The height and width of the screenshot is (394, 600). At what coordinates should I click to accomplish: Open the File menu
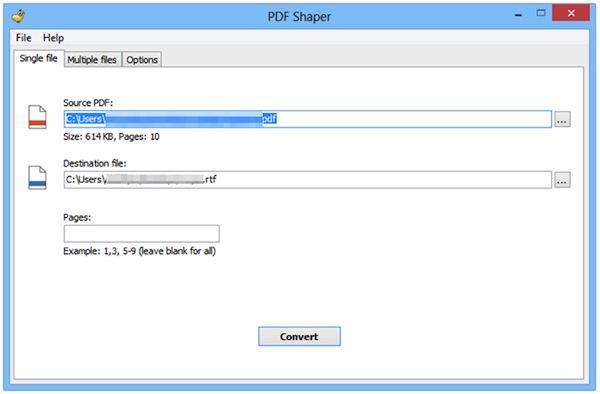tap(23, 38)
